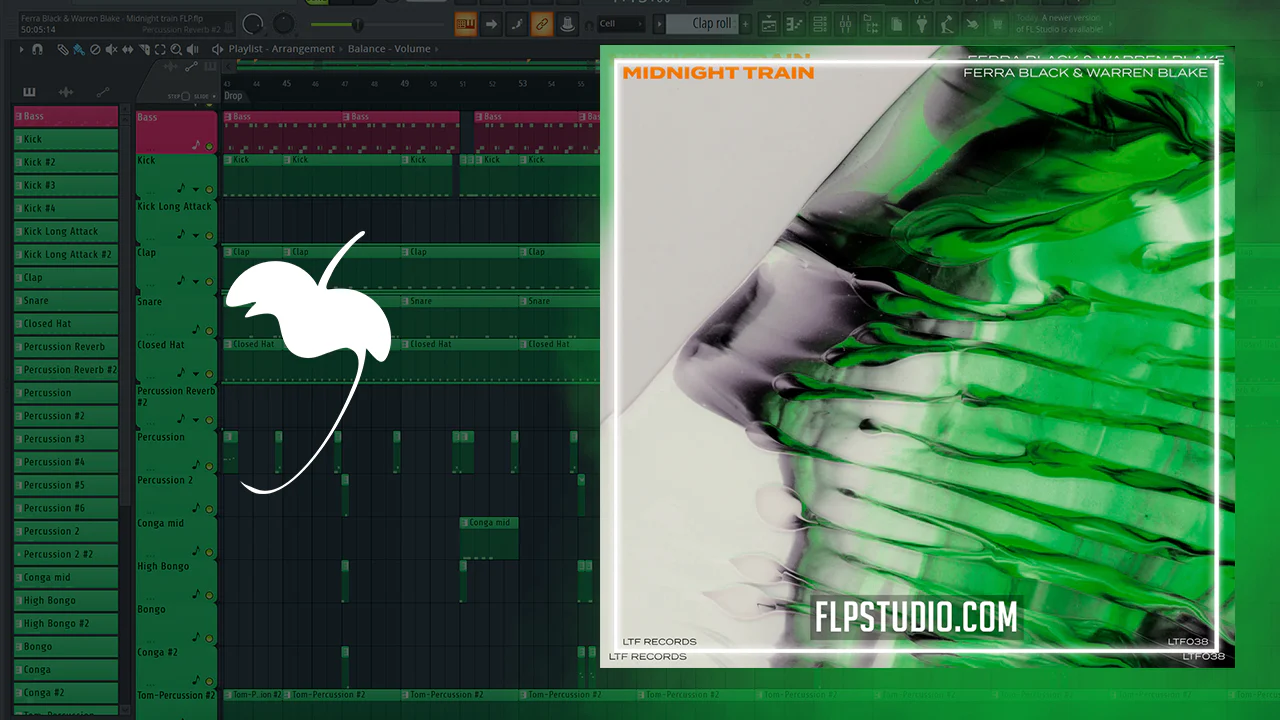Mute the Clap track with its LED

click(209, 282)
